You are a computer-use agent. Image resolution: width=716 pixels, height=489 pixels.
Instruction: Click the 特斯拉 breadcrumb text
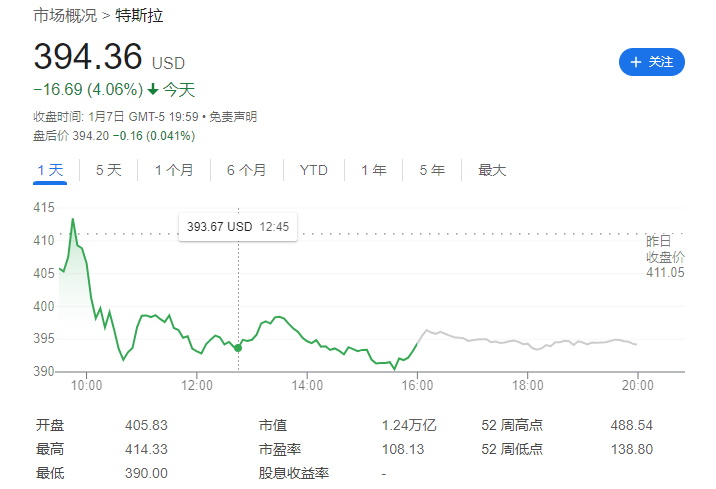pyautogui.click(x=139, y=16)
